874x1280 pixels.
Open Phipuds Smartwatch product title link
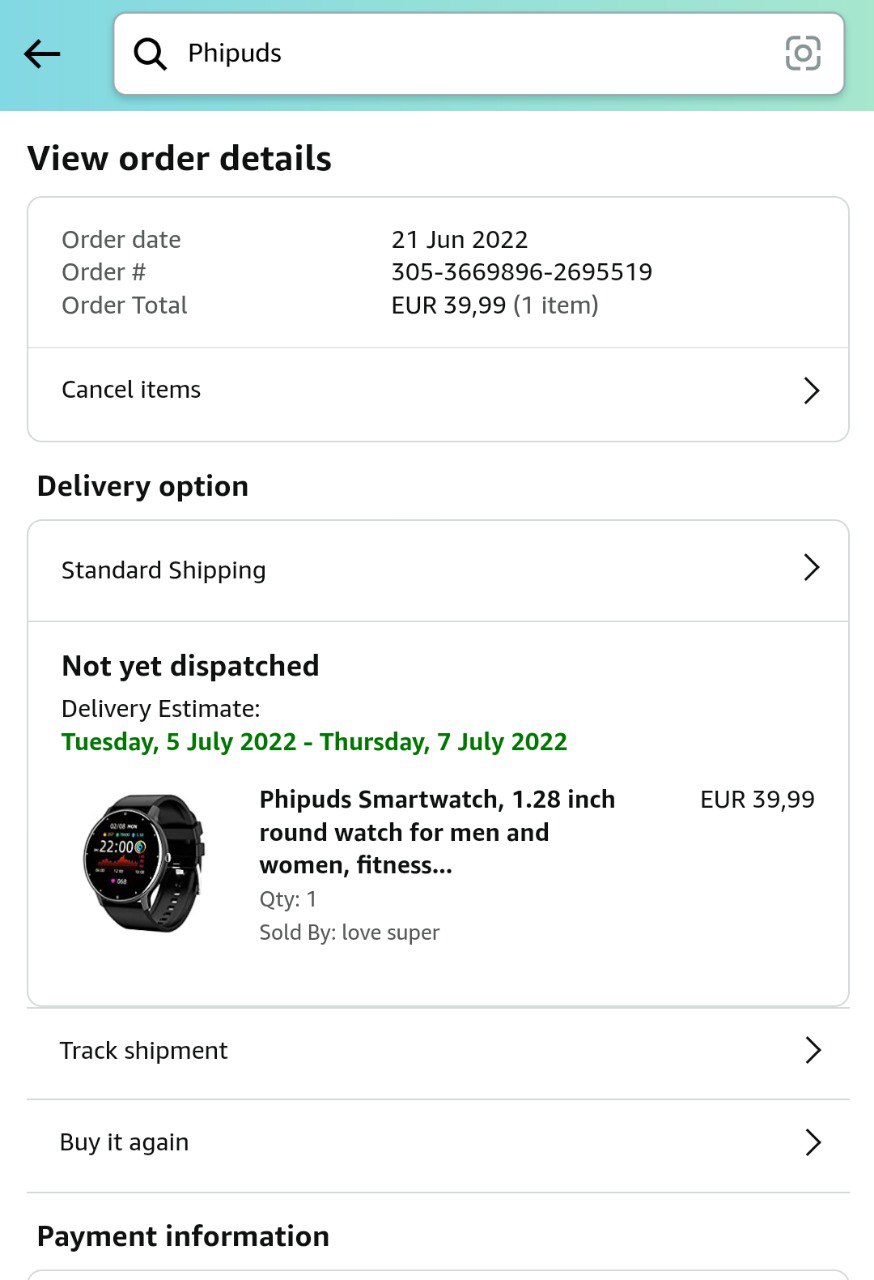tap(437, 832)
